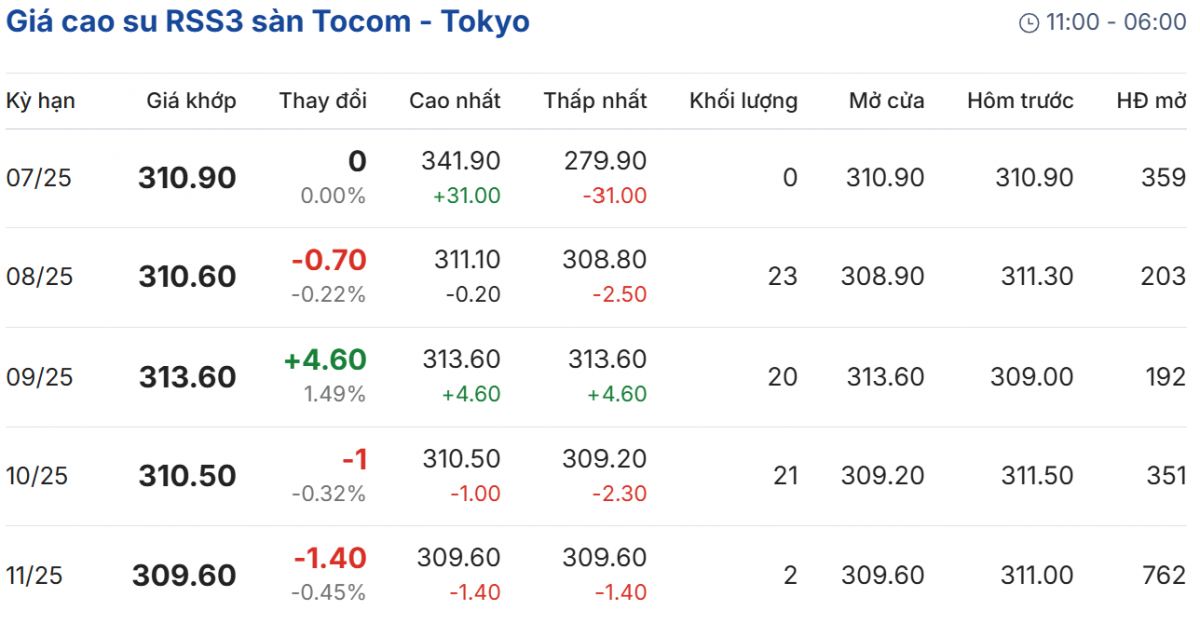Select the Mở cửa column header
1200x624 pixels.
886,100
